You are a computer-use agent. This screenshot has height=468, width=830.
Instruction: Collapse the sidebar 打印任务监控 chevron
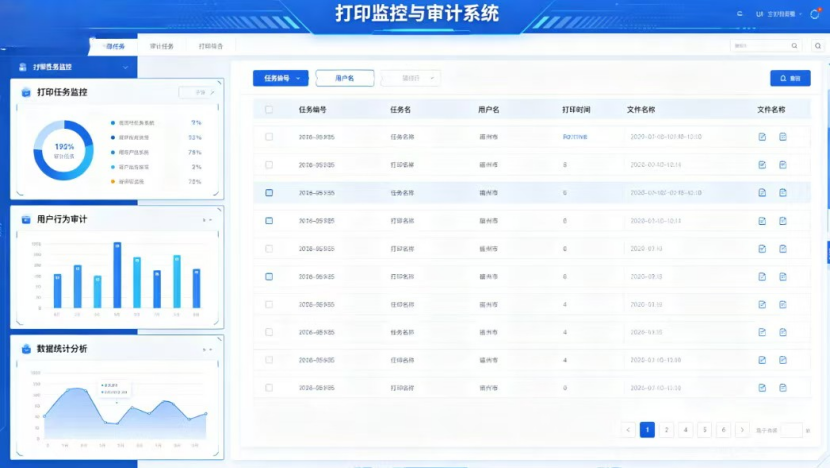125,67
